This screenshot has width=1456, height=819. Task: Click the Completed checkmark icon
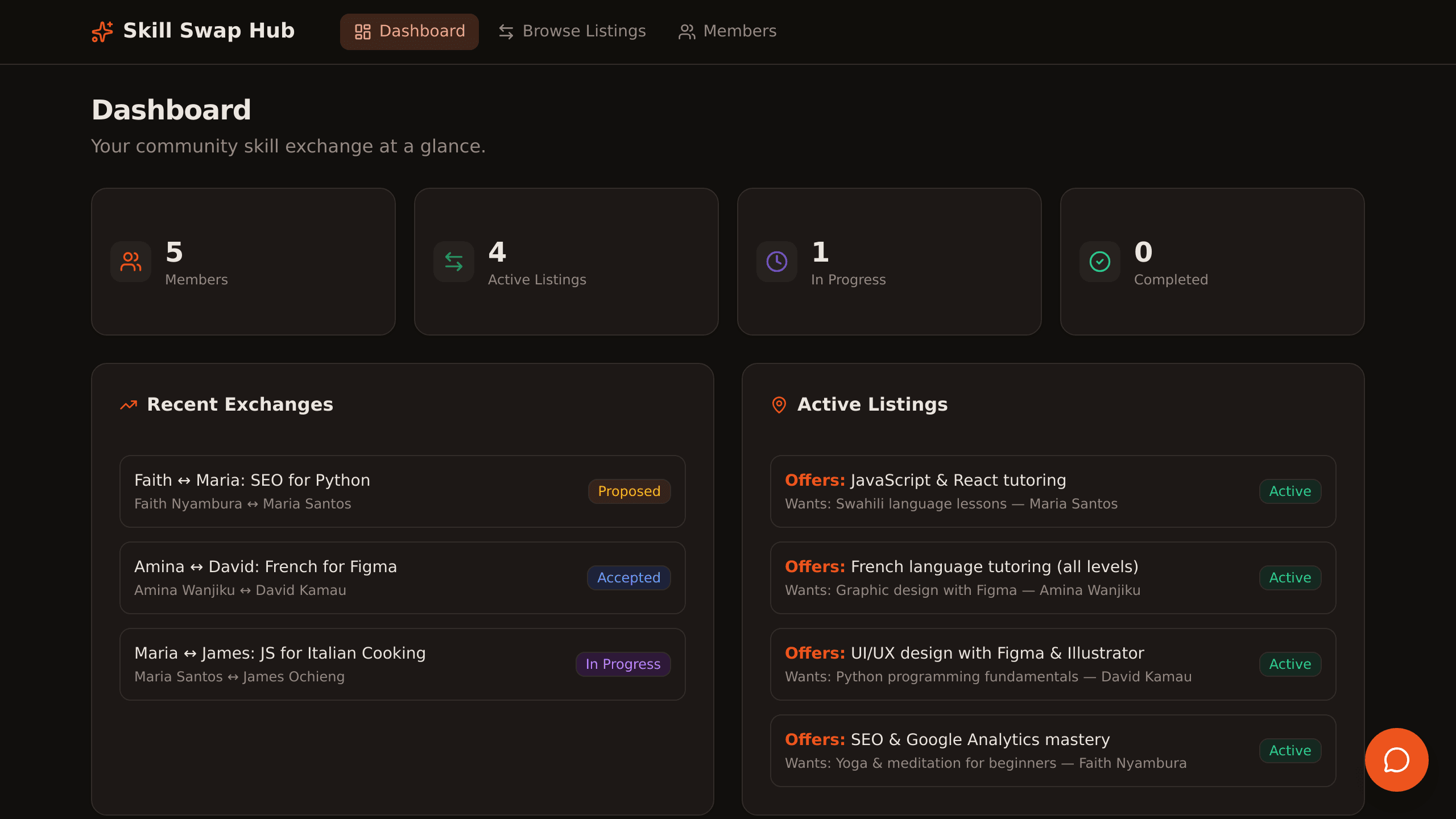click(x=1100, y=262)
